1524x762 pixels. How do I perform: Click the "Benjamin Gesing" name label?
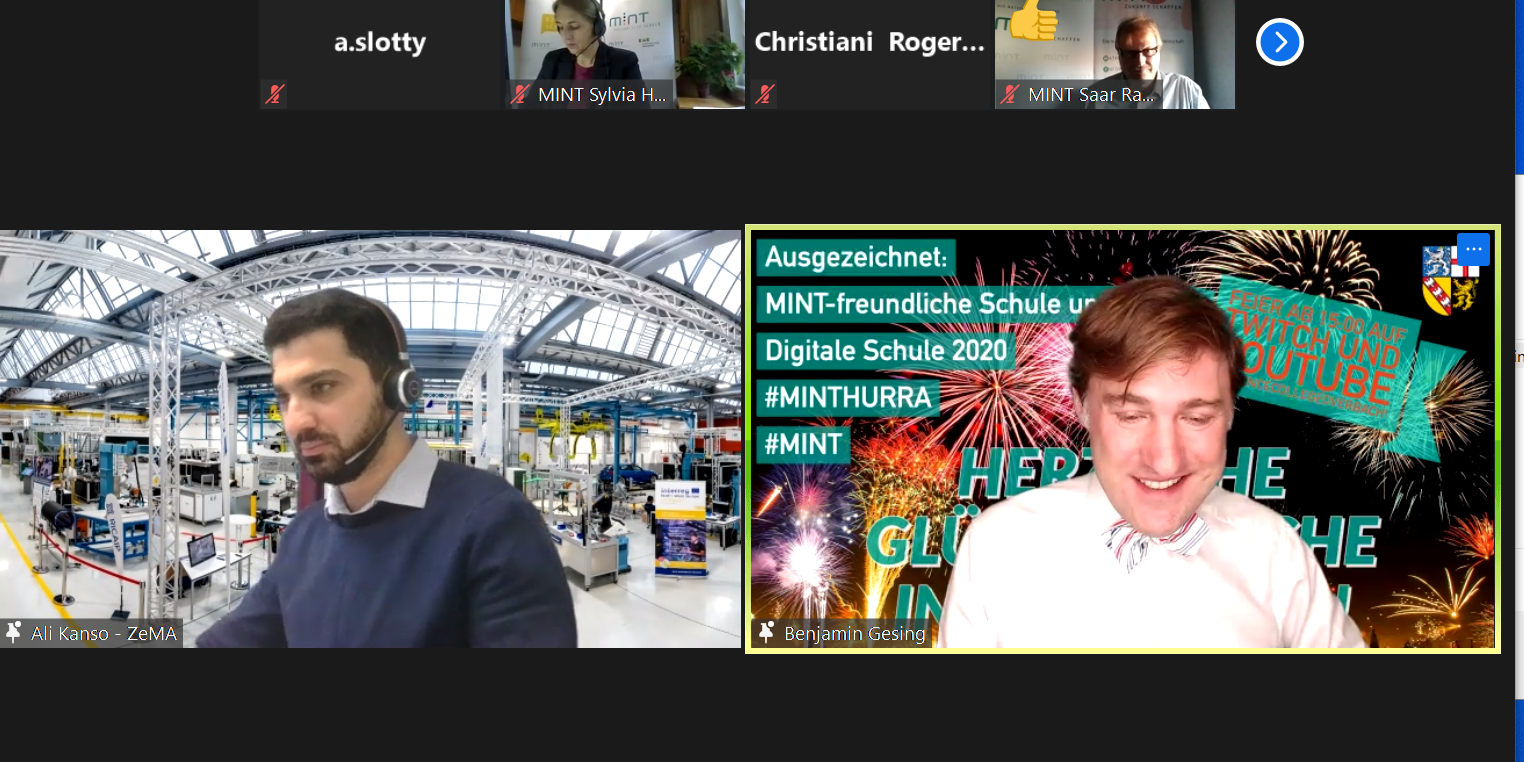click(854, 633)
